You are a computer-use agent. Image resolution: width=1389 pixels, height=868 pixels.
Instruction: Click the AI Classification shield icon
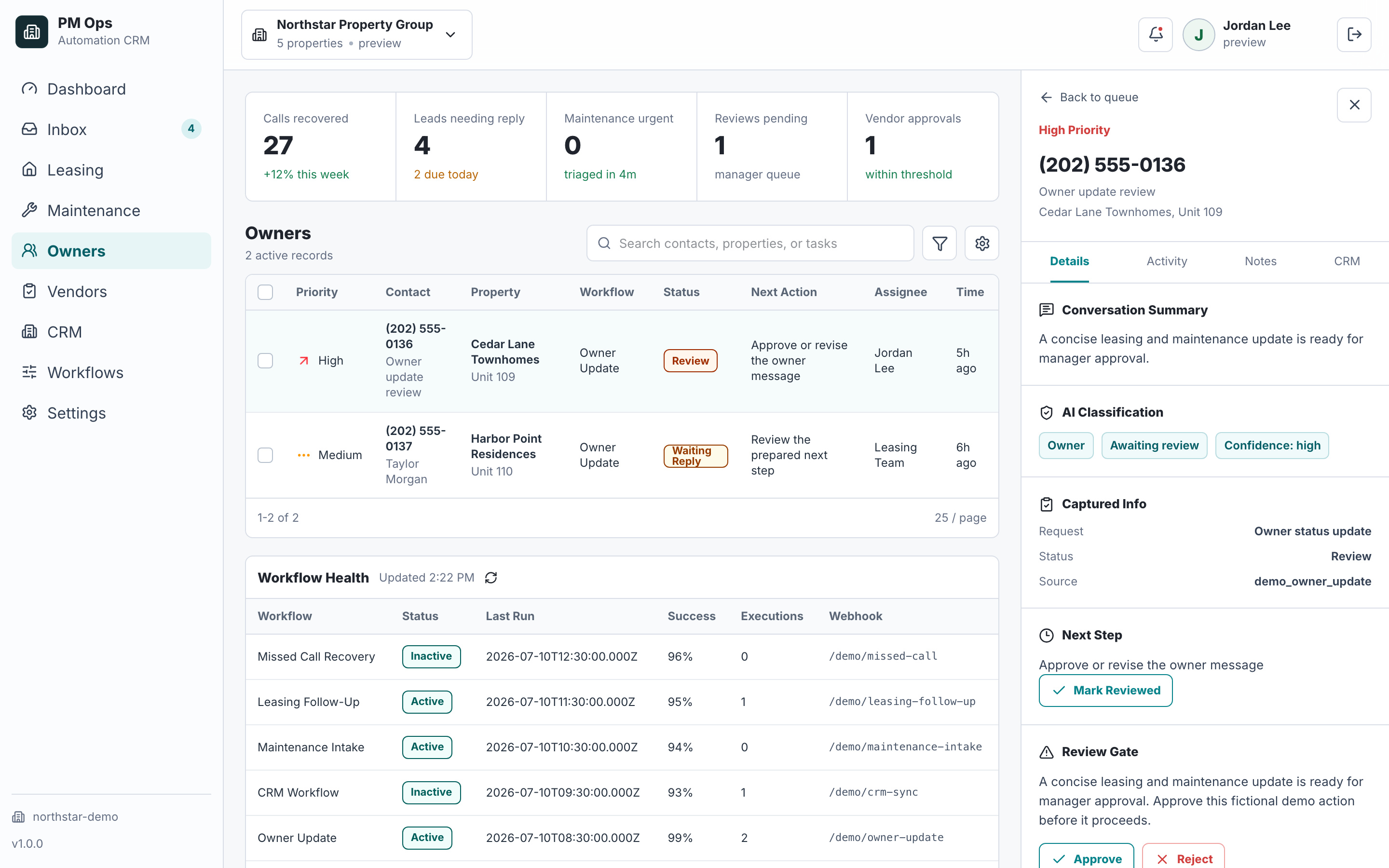[x=1047, y=412]
